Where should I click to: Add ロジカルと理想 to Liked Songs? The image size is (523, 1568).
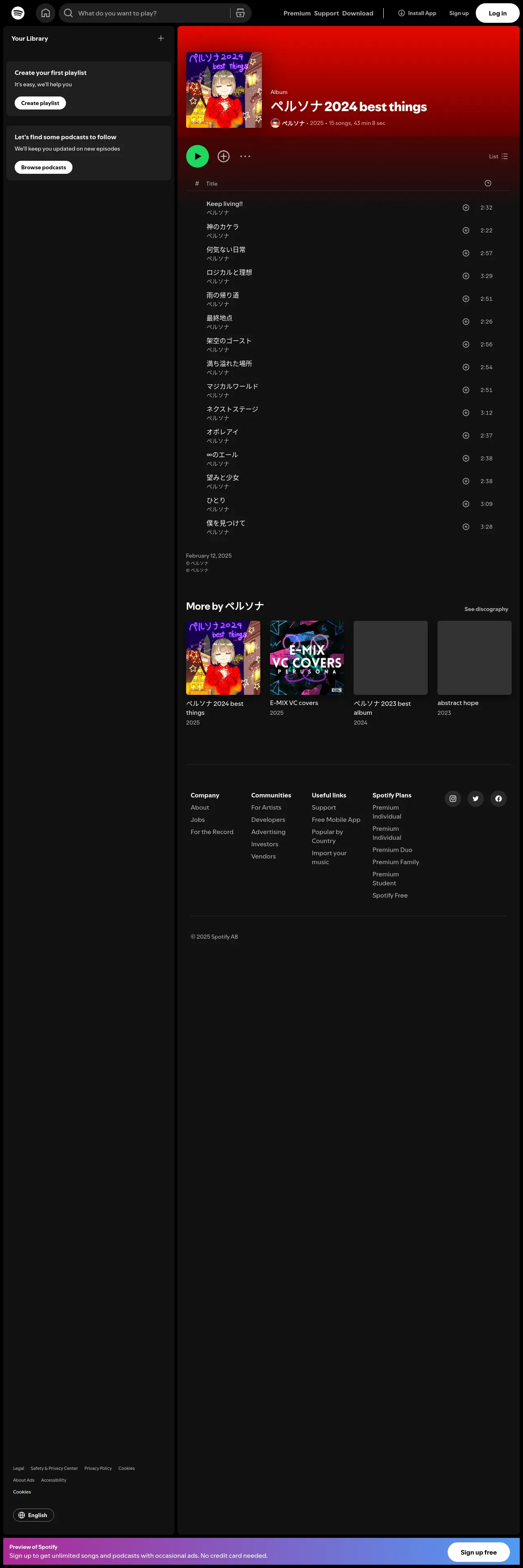coord(466,276)
